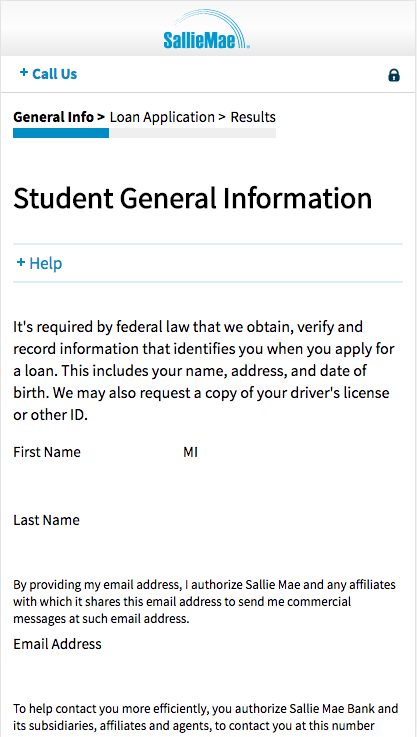Click the plus icon beside Call Us
This screenshot has height=737, width=417.
click(24, 73)
